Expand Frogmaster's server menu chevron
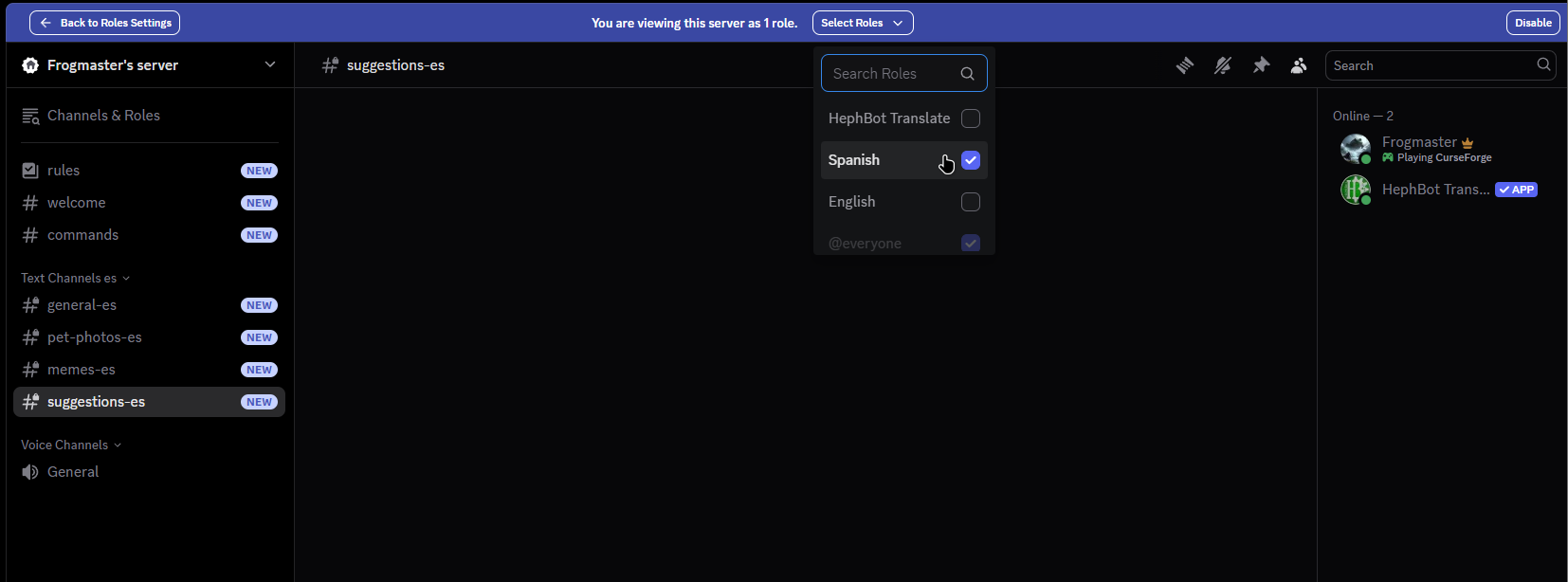 [x=270, y=64]
